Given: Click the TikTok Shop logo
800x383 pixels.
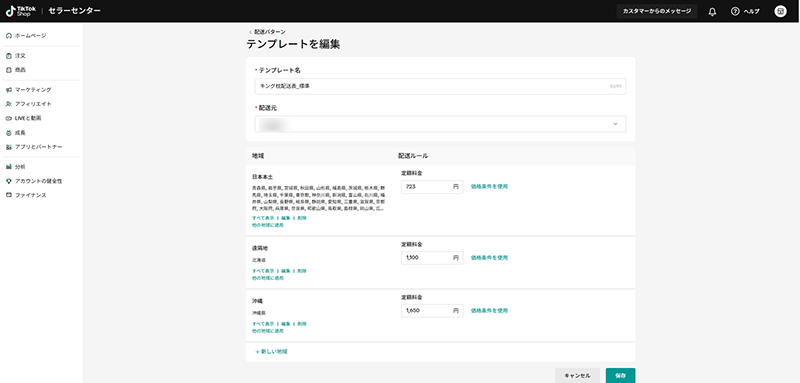Looking at the screenshot, I should [21, 11].
